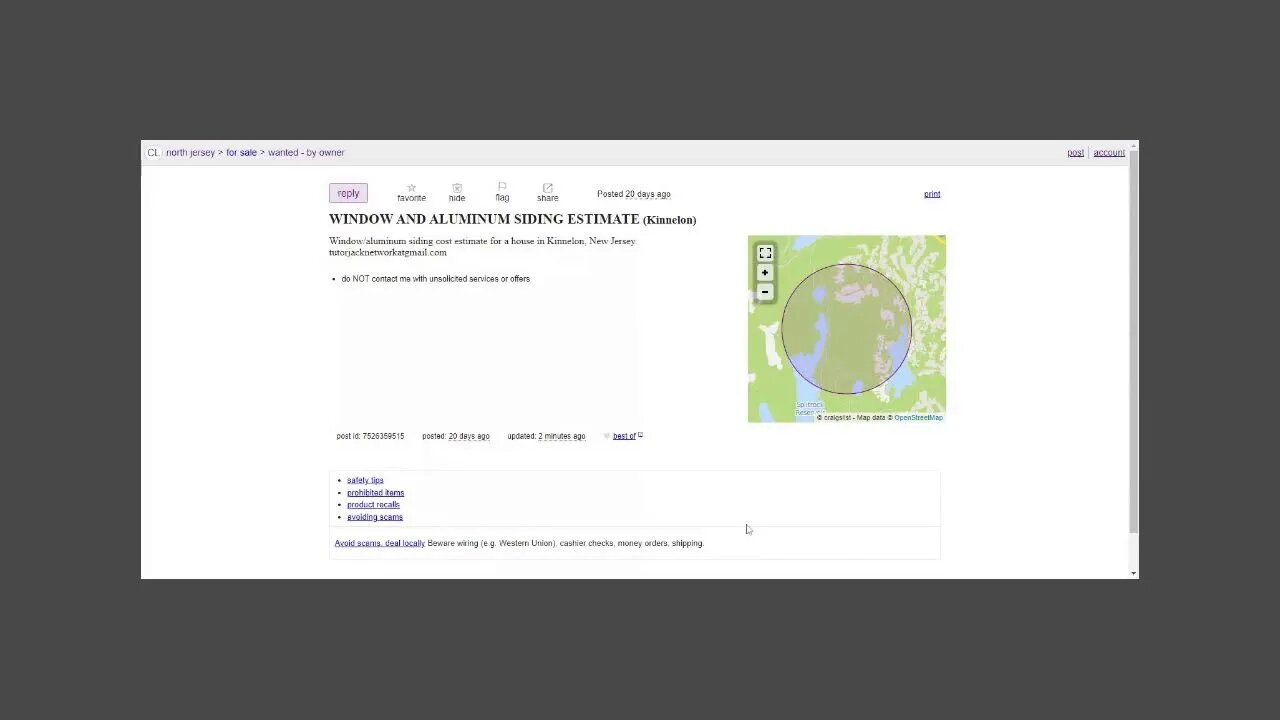Click the CL craigslist home logo
Image resolution: width=1280 pixels, height=720 pixels.
point(153,153)
